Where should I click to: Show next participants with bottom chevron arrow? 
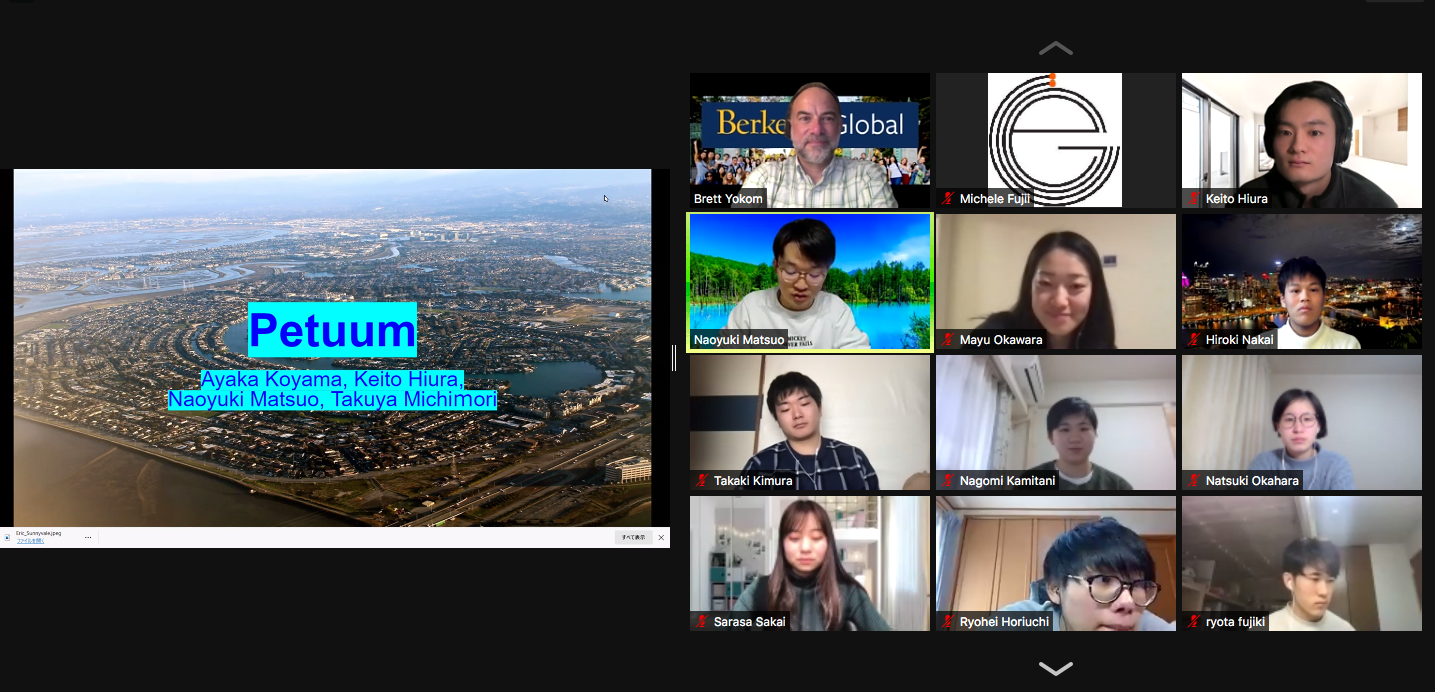(1055, 668)
